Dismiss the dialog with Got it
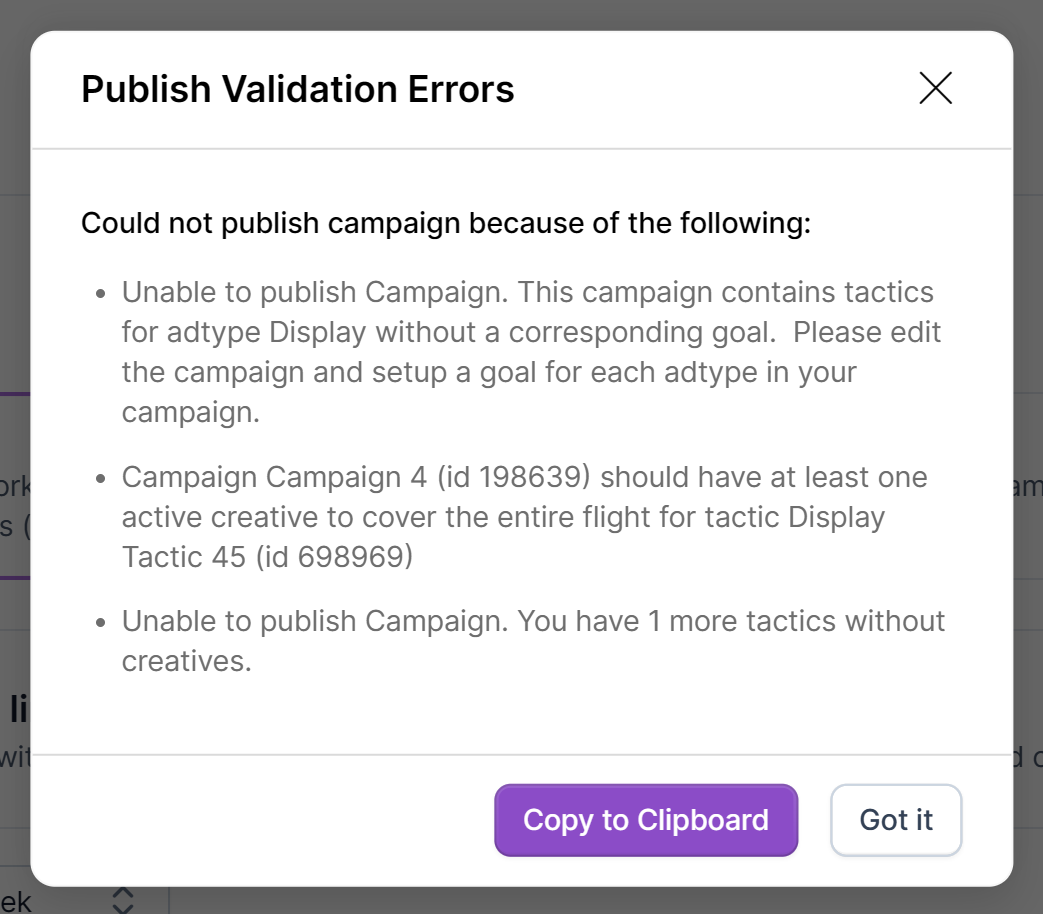This screenshot has width=1043, height=914. click(896, 820)
